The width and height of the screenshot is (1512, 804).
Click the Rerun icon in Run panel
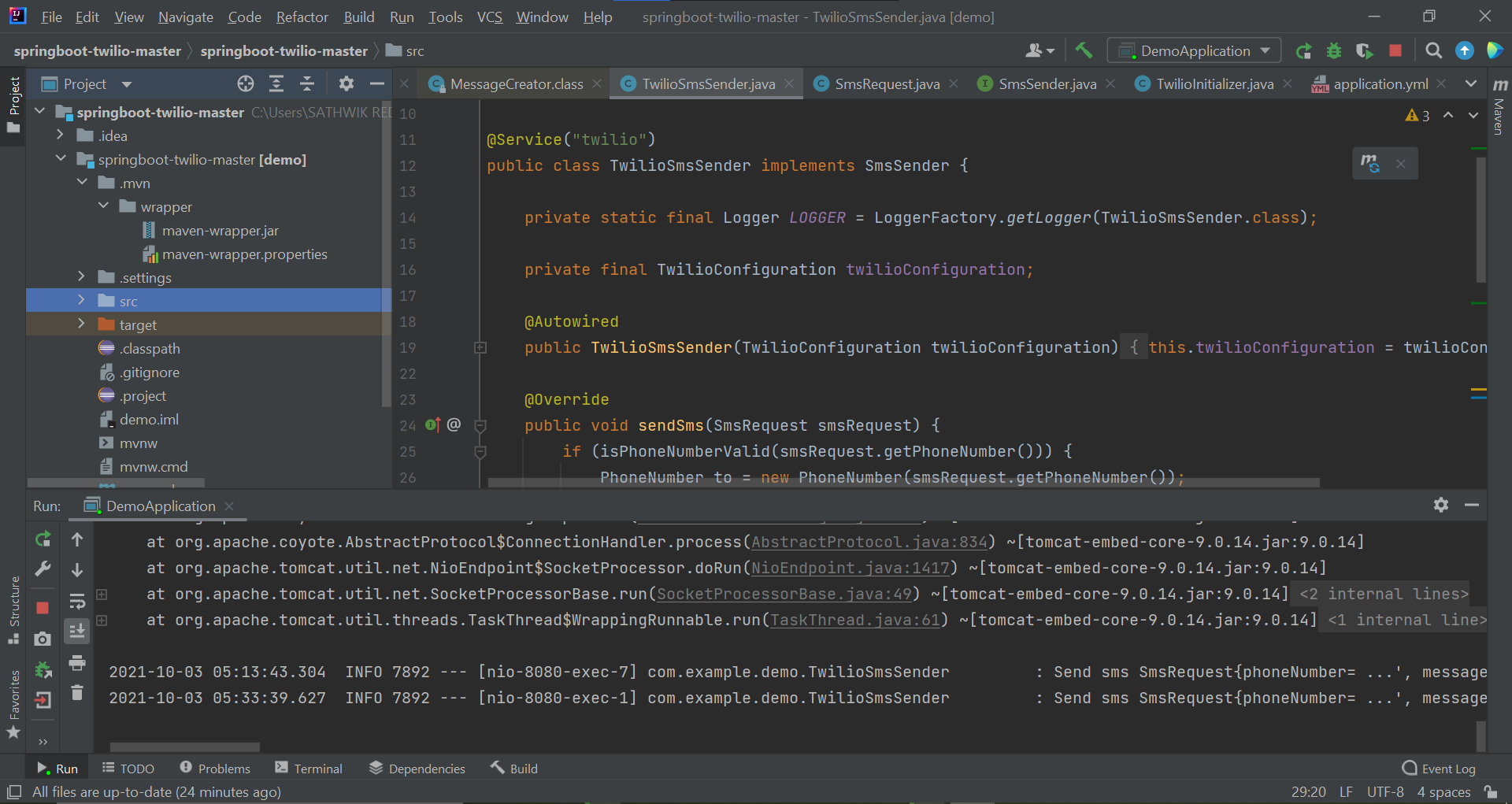(x=43, y=539)
